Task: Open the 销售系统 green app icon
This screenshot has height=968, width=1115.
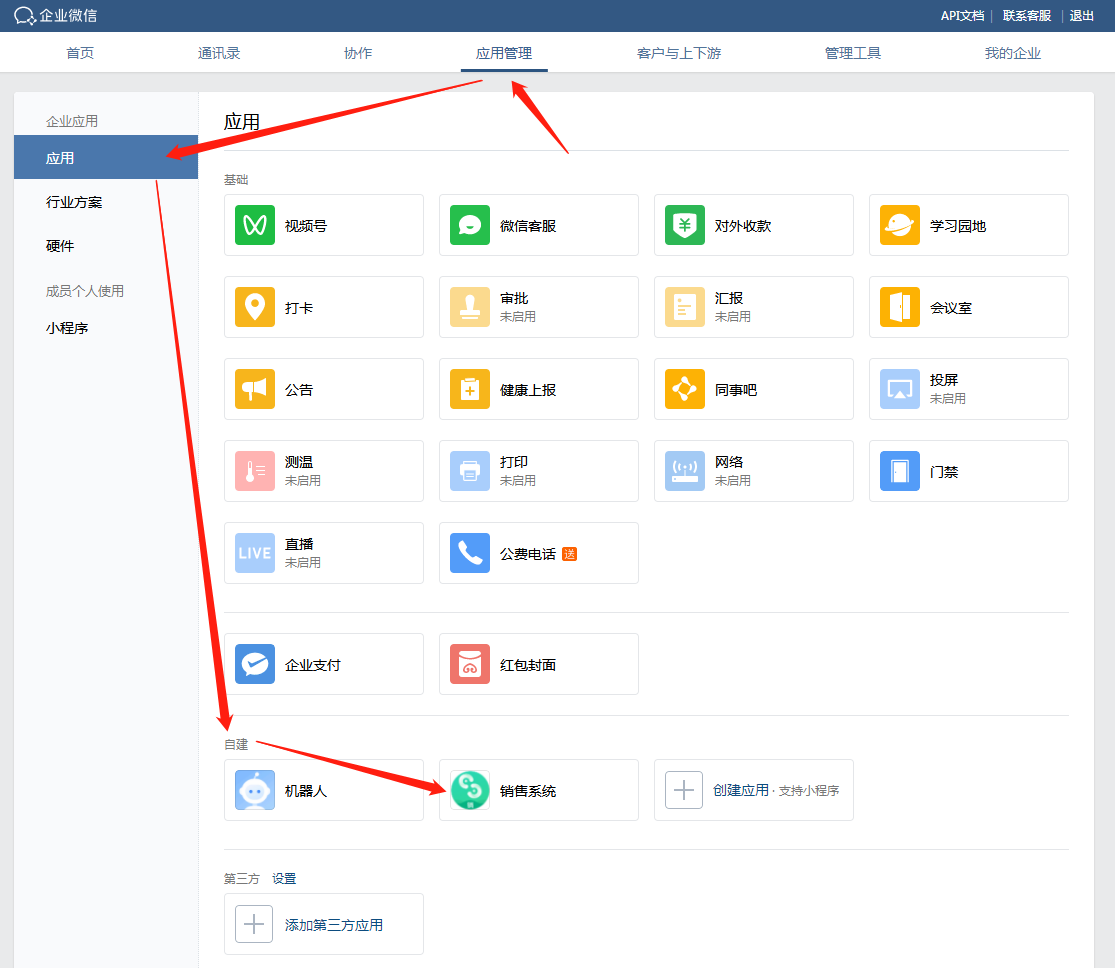Action: pyautogui.click(x=469, y=789)
